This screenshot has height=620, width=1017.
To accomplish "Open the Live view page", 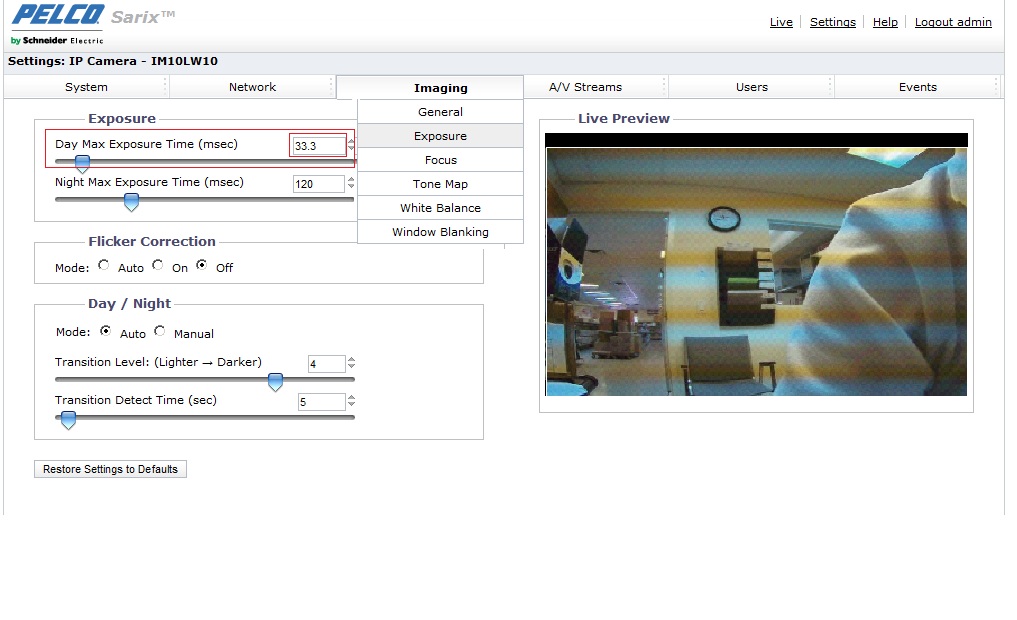I will [781, 21].
